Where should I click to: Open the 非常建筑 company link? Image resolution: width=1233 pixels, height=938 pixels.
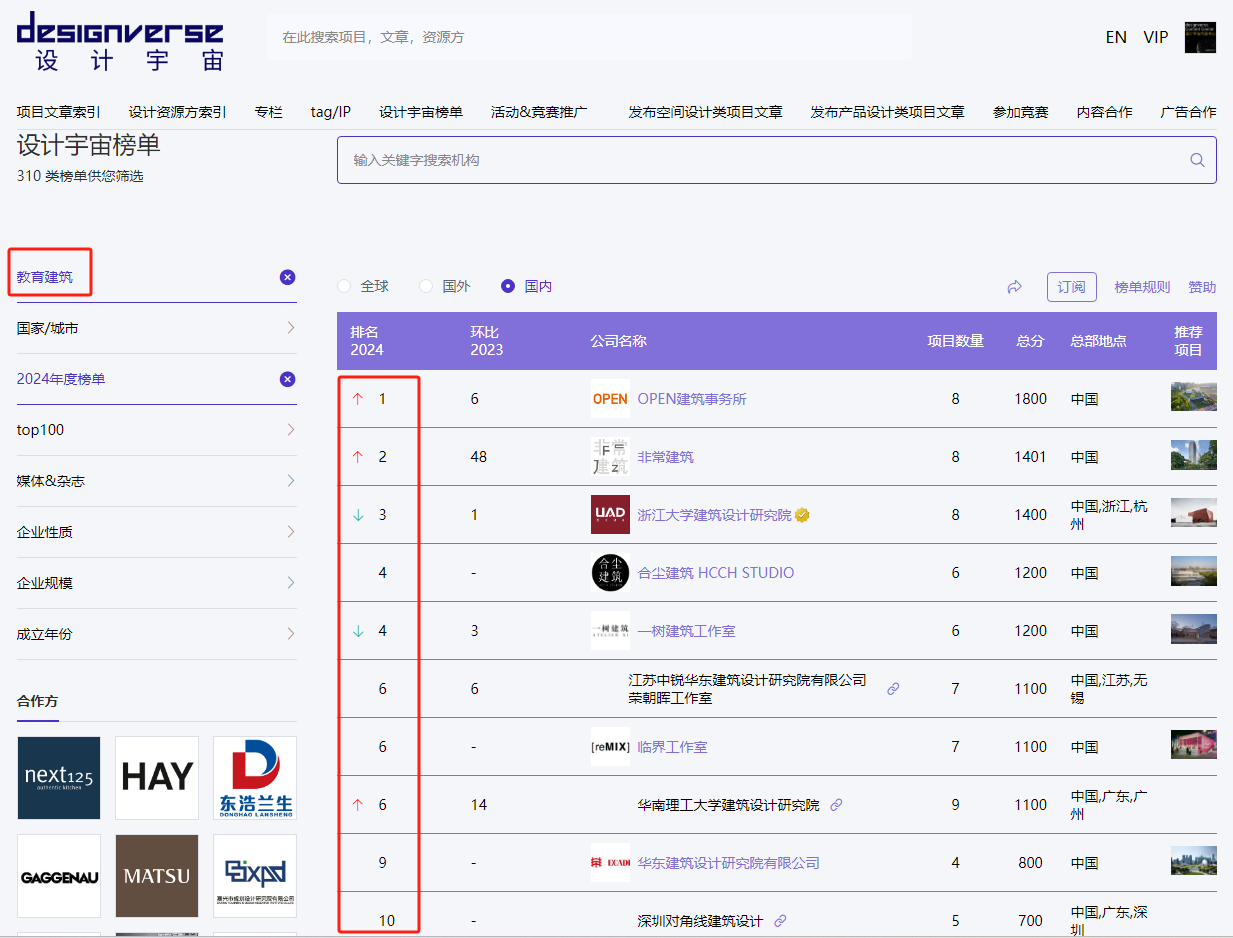tap(666, 457)
